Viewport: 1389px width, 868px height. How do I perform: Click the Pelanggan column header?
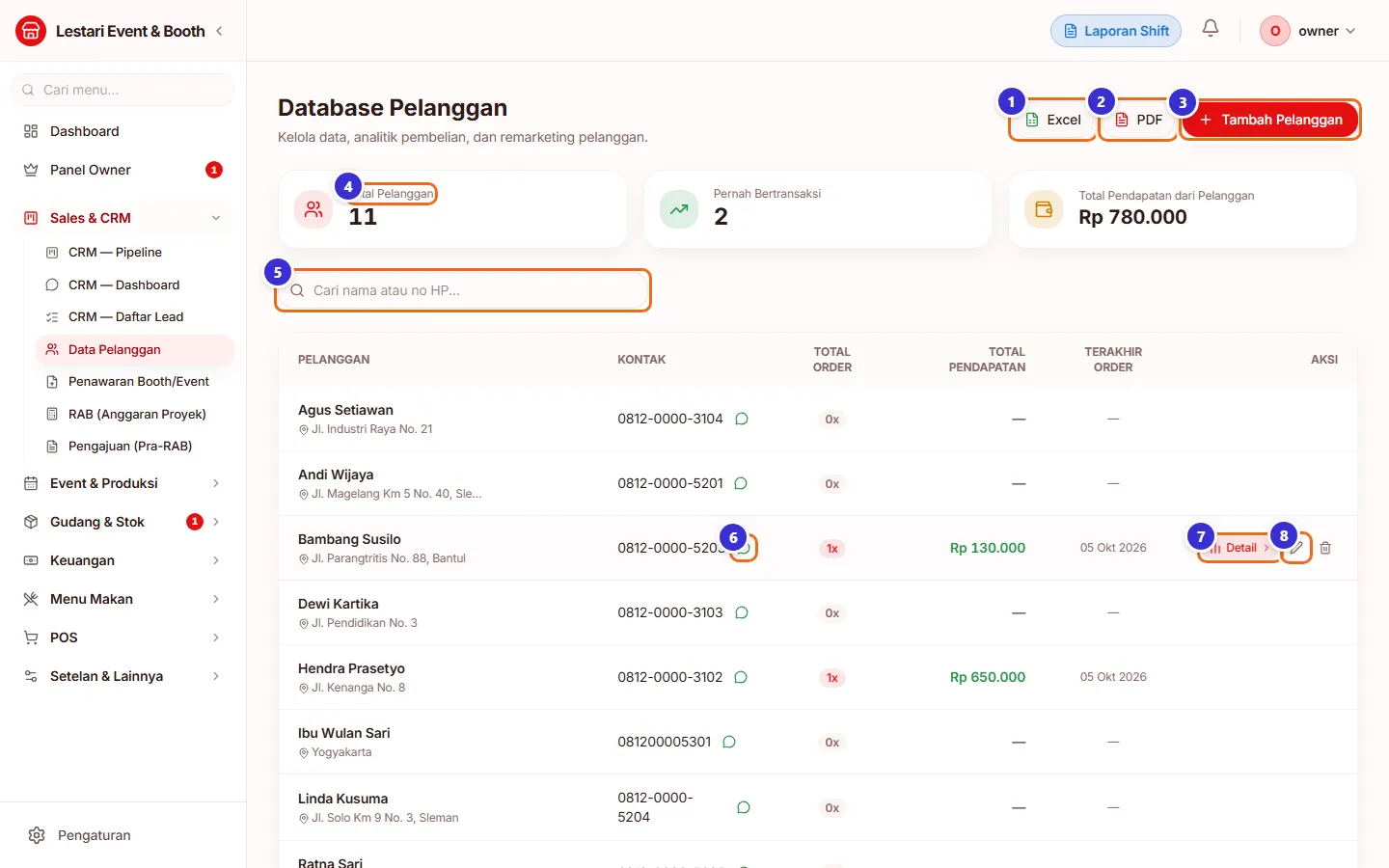click(x=334, y=360)
